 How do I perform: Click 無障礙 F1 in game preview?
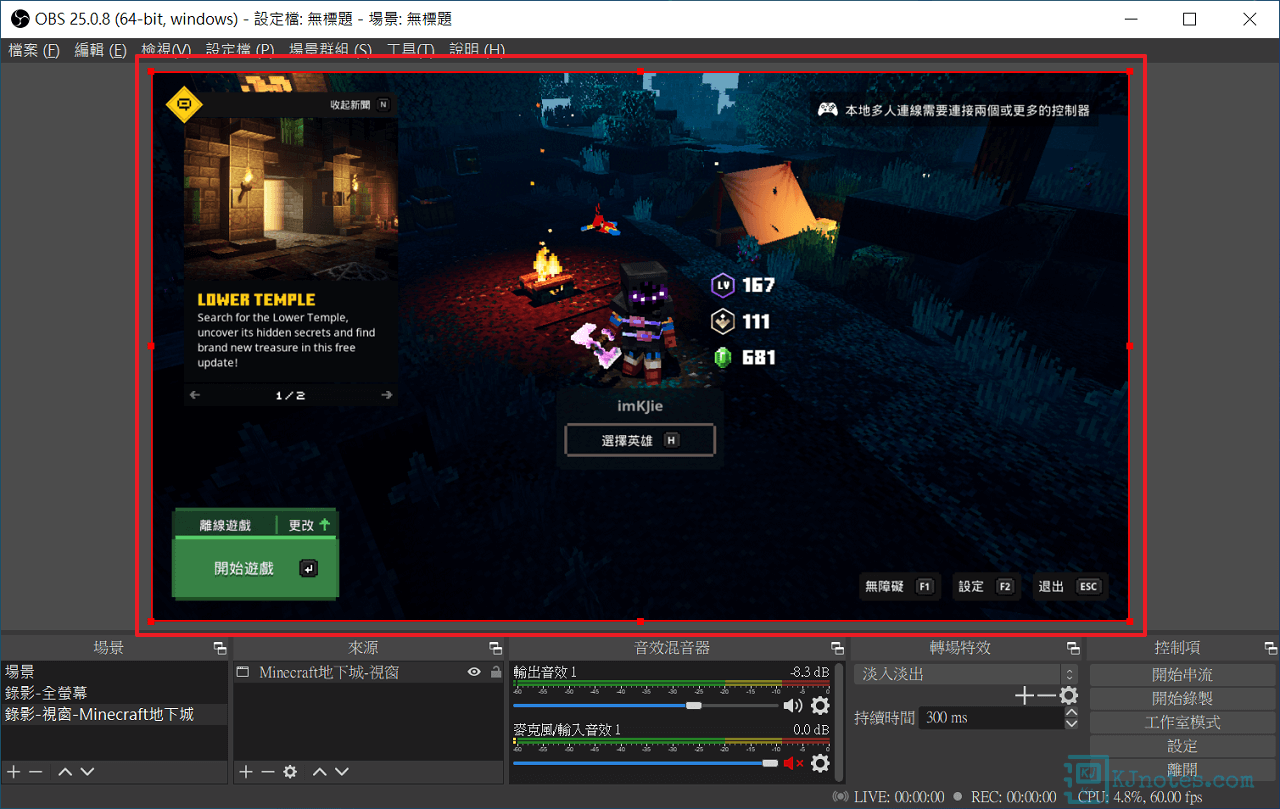click(x=899, y=587)
